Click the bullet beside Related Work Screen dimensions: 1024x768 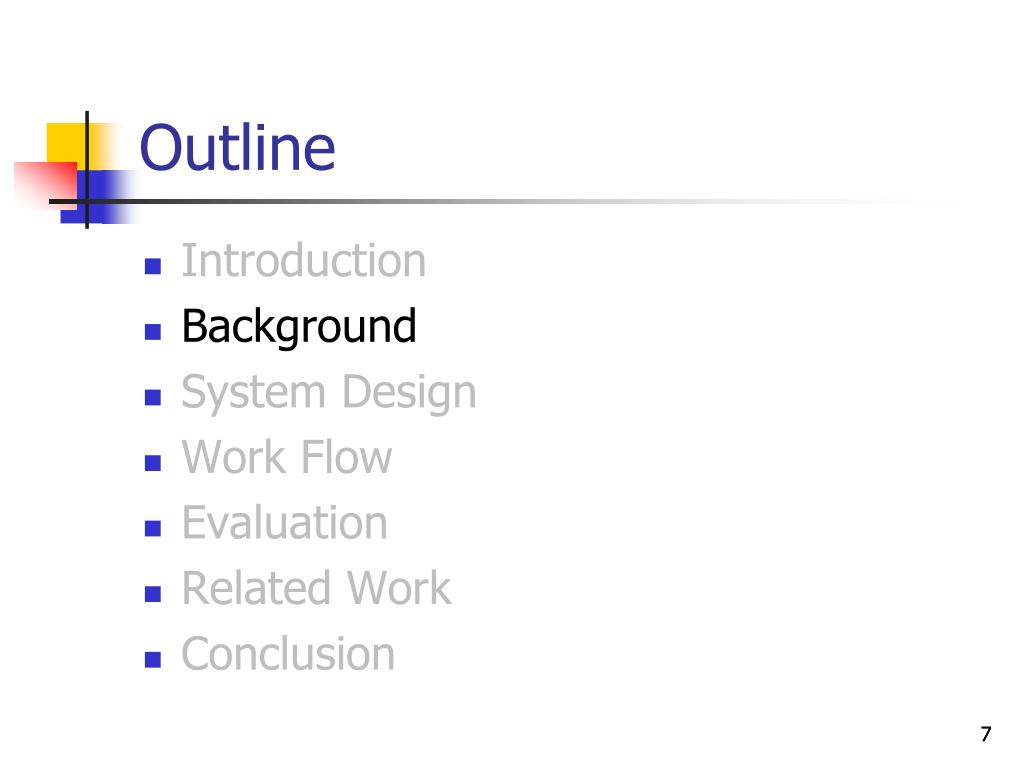coord(153,594)
